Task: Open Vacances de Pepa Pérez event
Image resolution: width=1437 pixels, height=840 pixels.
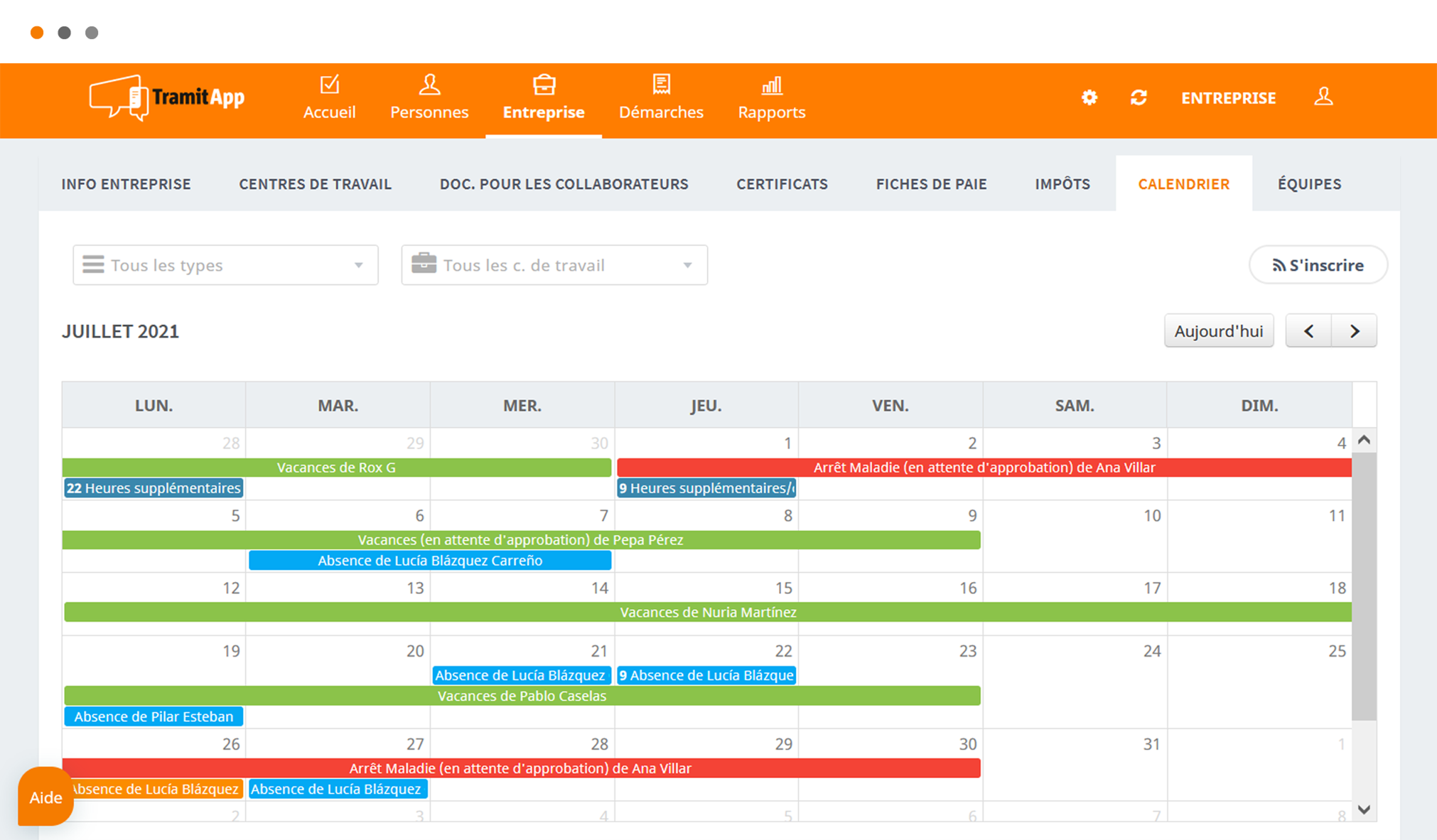Action: [x=521, y=540]
